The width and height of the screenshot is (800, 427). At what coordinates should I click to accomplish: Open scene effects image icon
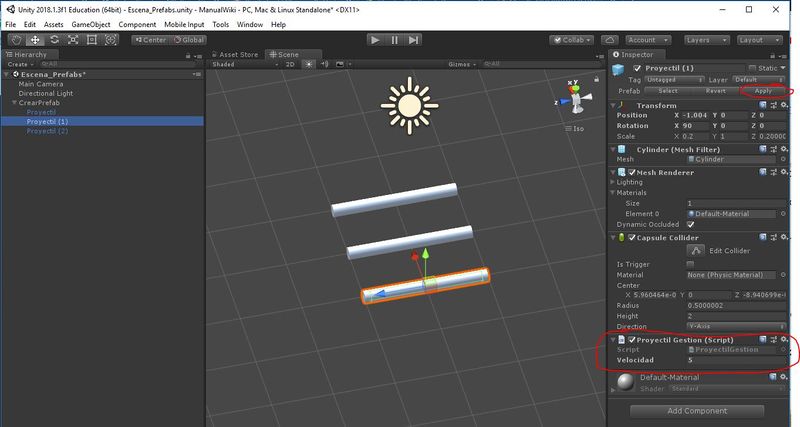[x=340, y=64]
